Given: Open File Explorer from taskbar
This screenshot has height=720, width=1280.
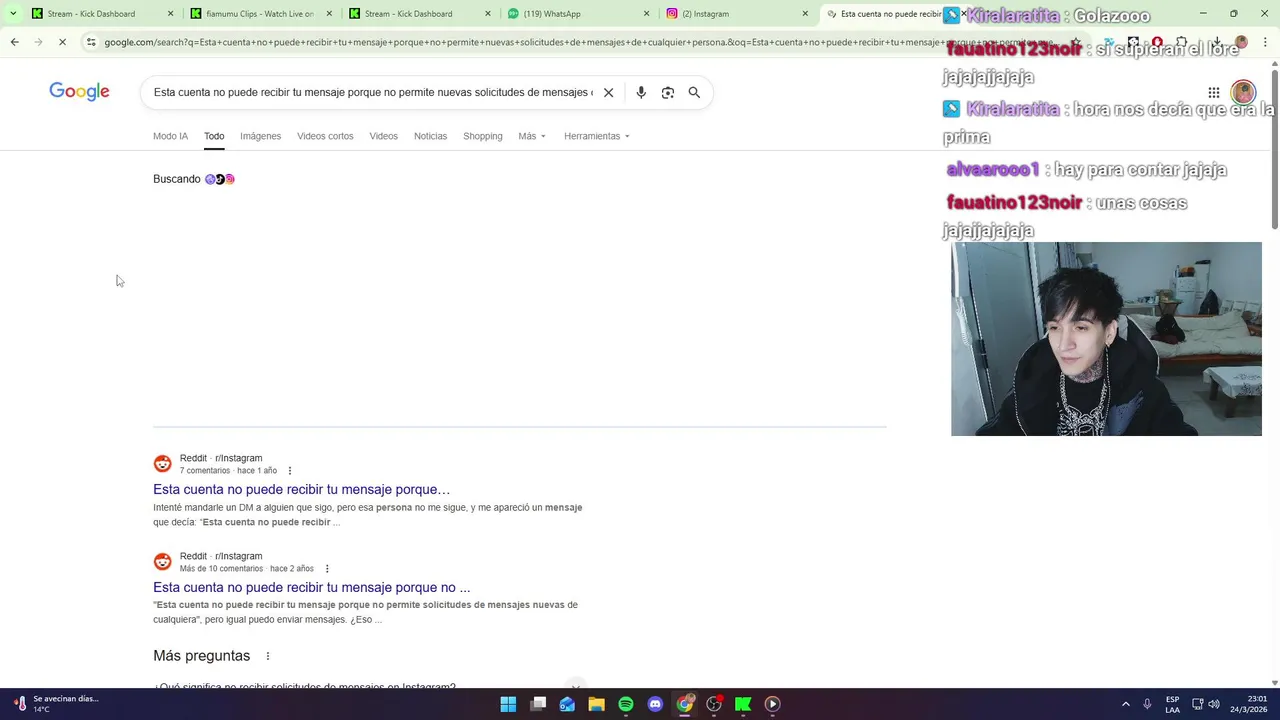Looking at the screenshot, I should pos(596,704).
